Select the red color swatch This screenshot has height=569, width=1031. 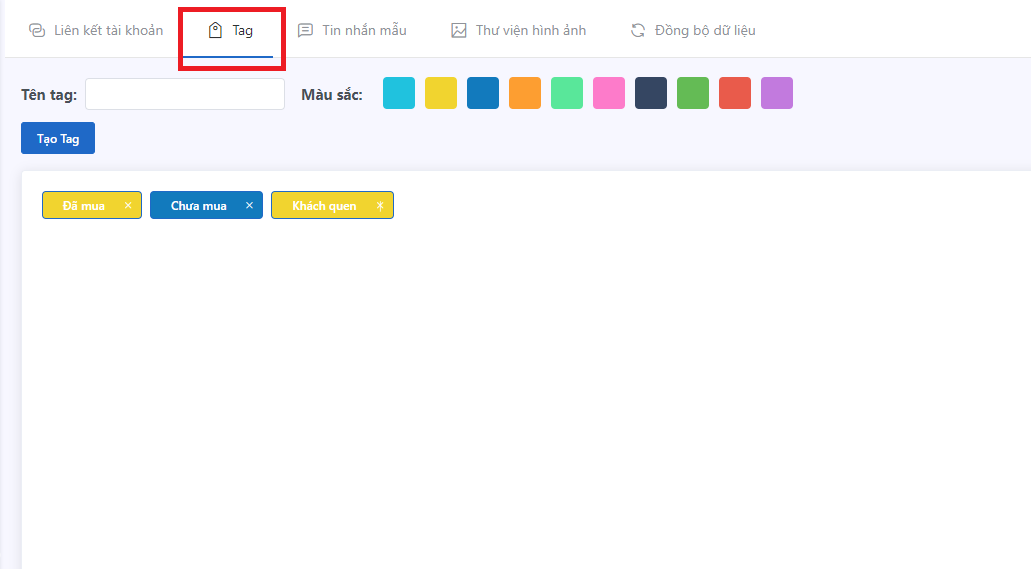[x=735, y=93]
